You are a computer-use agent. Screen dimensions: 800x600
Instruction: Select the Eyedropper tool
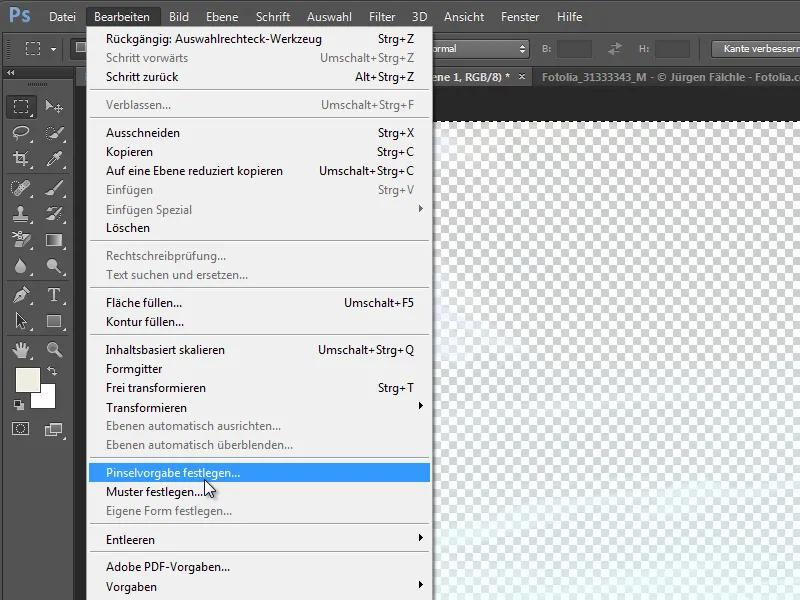point(54,159)
